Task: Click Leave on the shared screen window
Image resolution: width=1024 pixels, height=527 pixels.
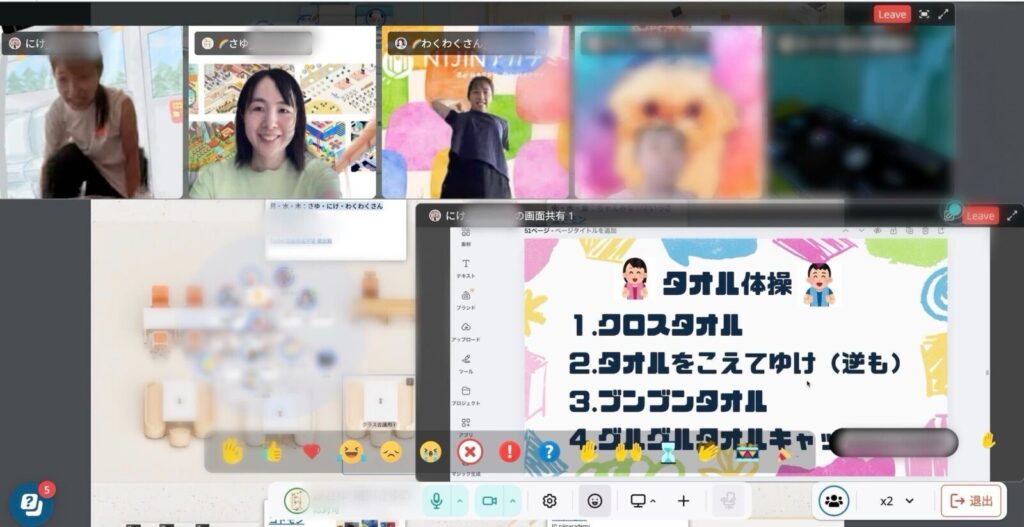Action: point(980,216)
